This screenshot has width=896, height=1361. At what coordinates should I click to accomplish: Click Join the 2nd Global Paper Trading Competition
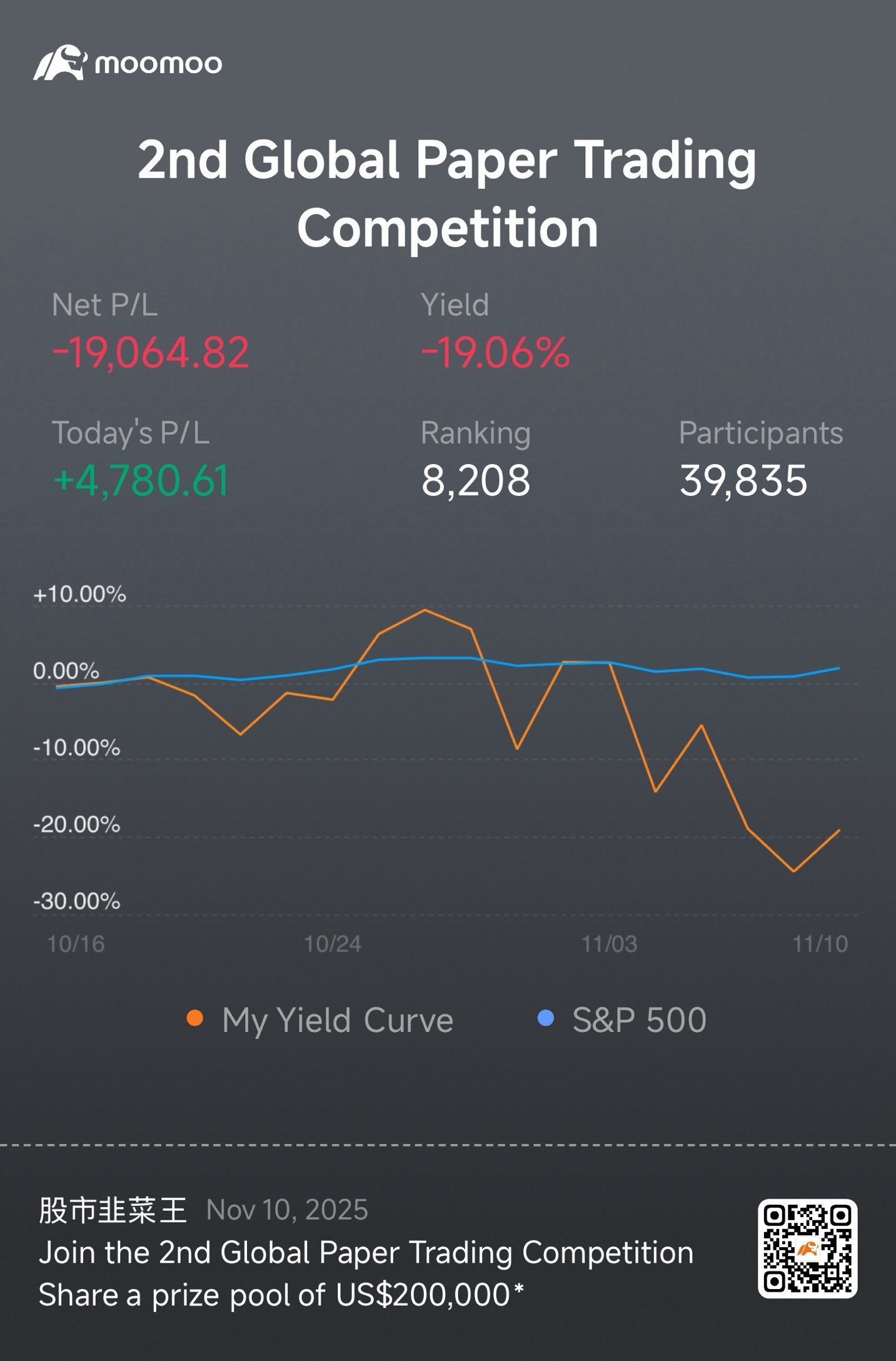[x=366, y=1253]
